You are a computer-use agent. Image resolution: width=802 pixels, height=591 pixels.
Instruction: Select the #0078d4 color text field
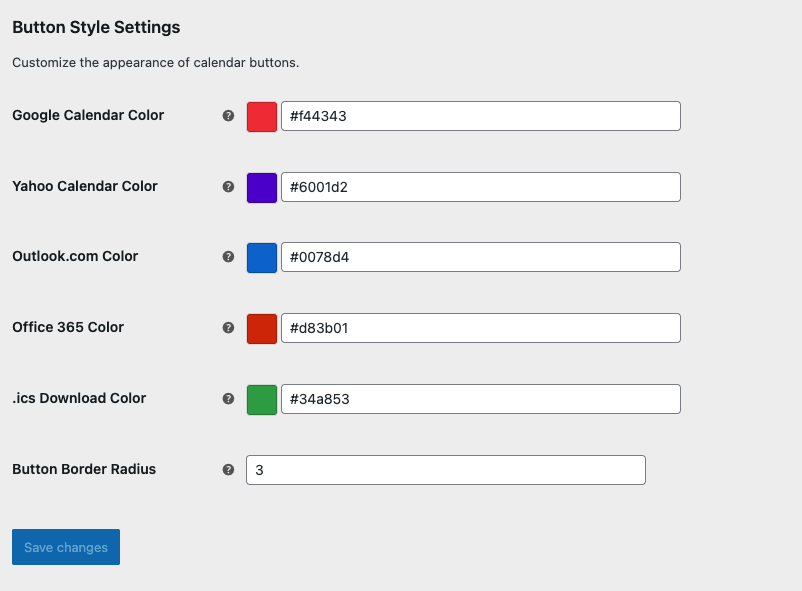tap(481, 257)
